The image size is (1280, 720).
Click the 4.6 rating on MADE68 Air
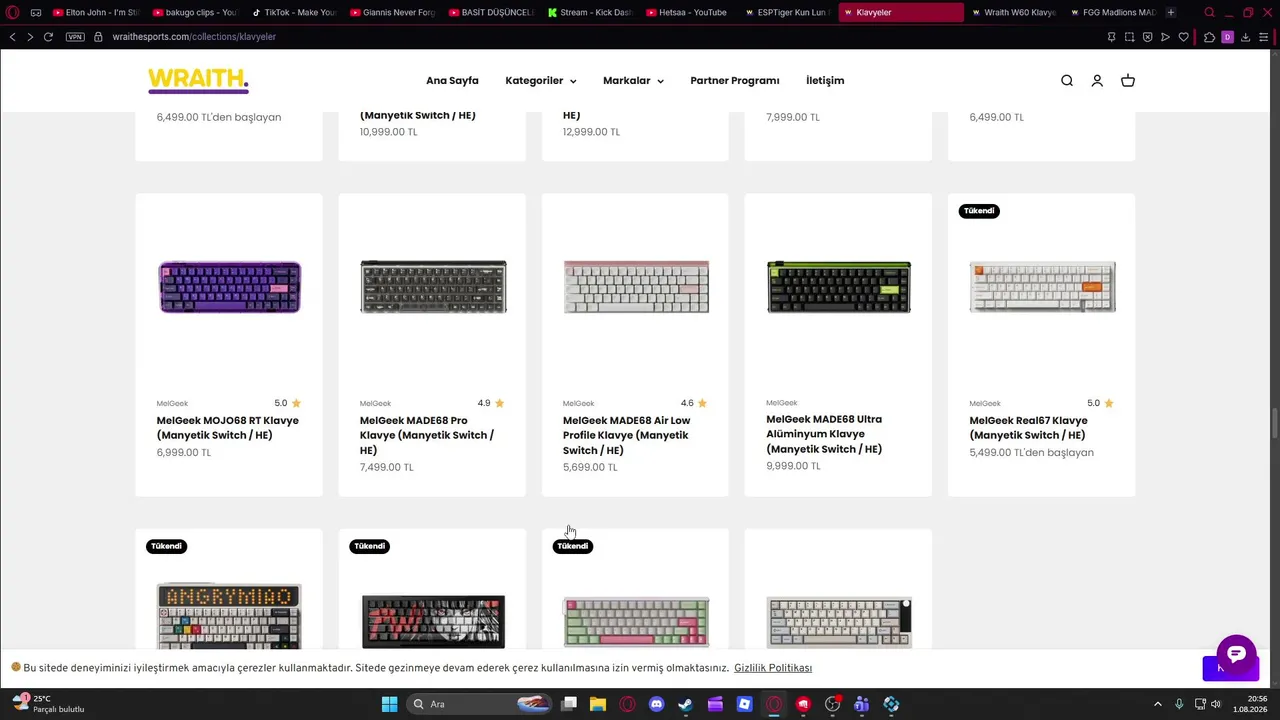pos(694,403)
